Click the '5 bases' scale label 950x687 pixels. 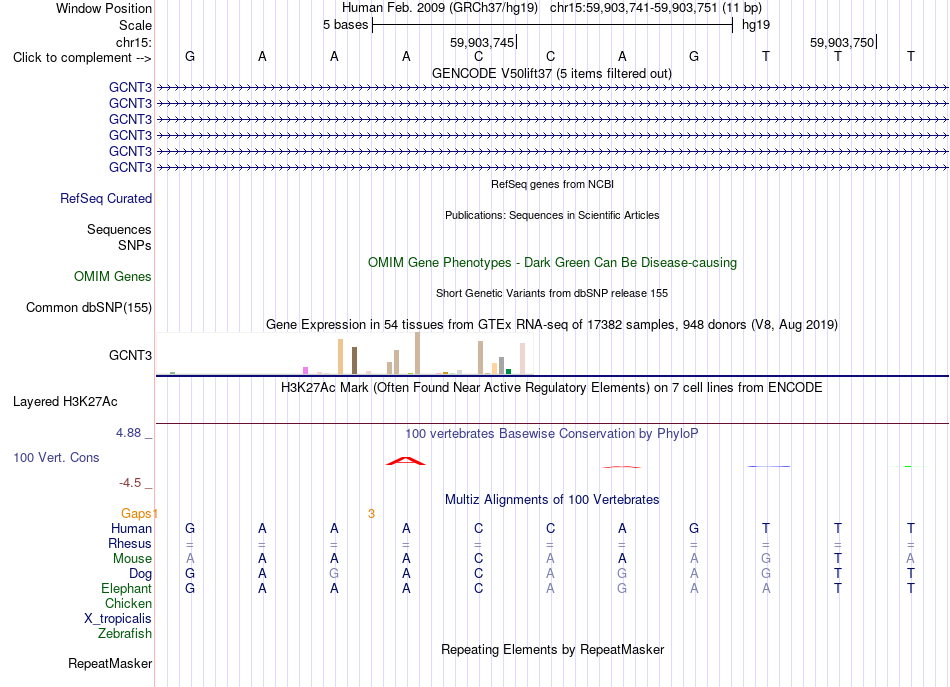click(x=345, y=25)
